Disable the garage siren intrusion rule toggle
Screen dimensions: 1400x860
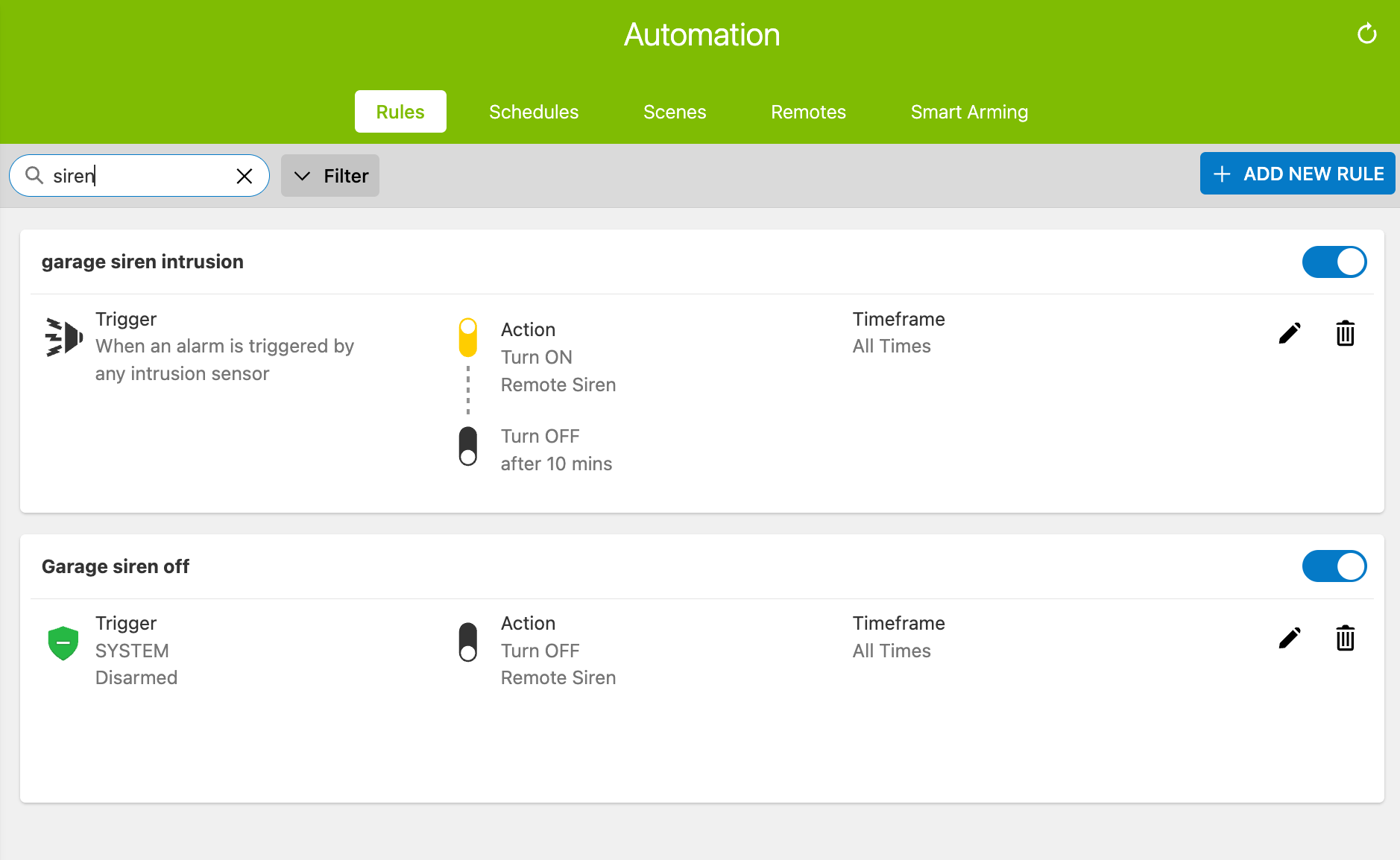click(1334, 262)
